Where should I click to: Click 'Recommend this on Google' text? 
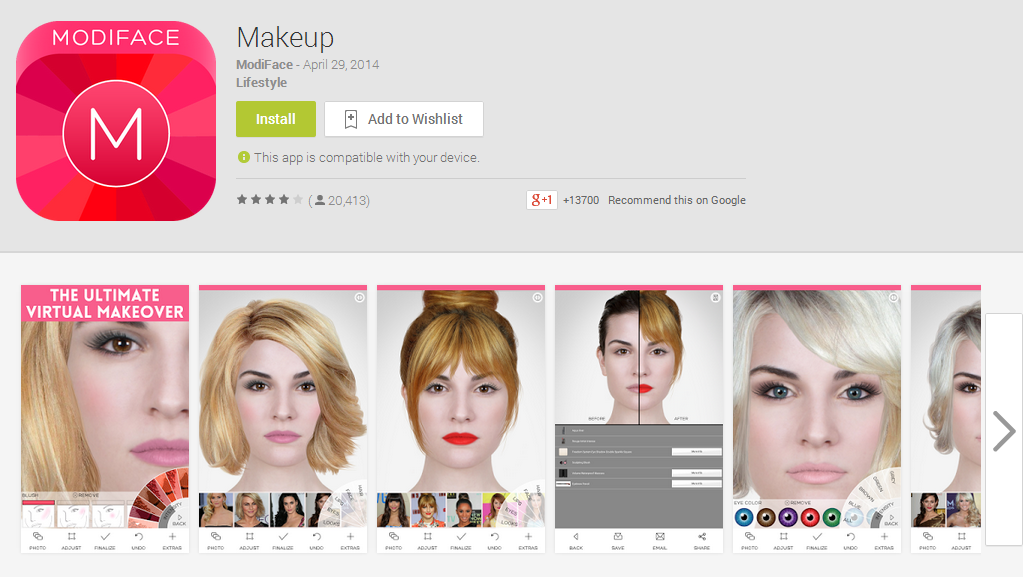(677, 200)
